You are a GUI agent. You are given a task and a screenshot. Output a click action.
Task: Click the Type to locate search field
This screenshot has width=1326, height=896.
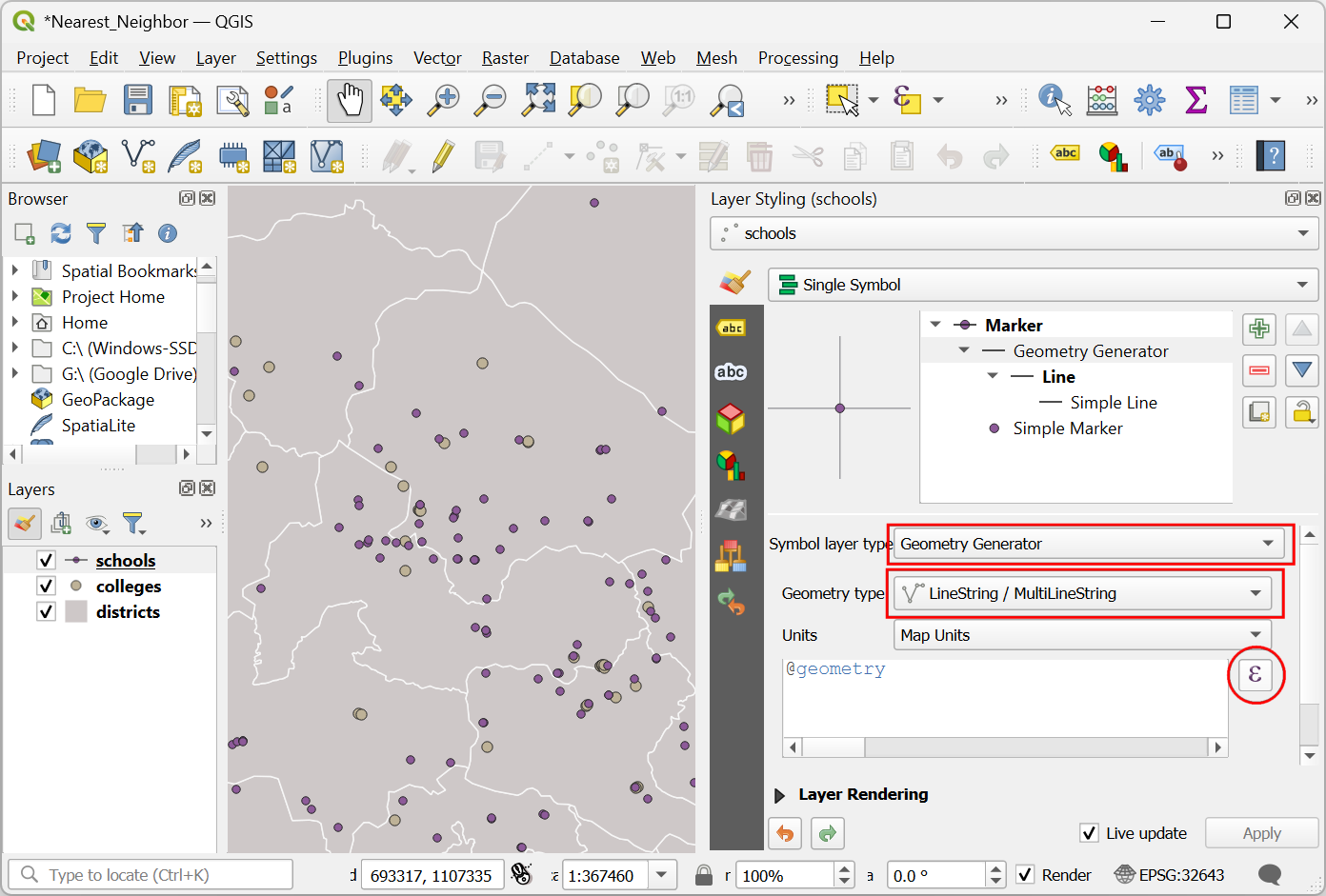pos(151,875)
